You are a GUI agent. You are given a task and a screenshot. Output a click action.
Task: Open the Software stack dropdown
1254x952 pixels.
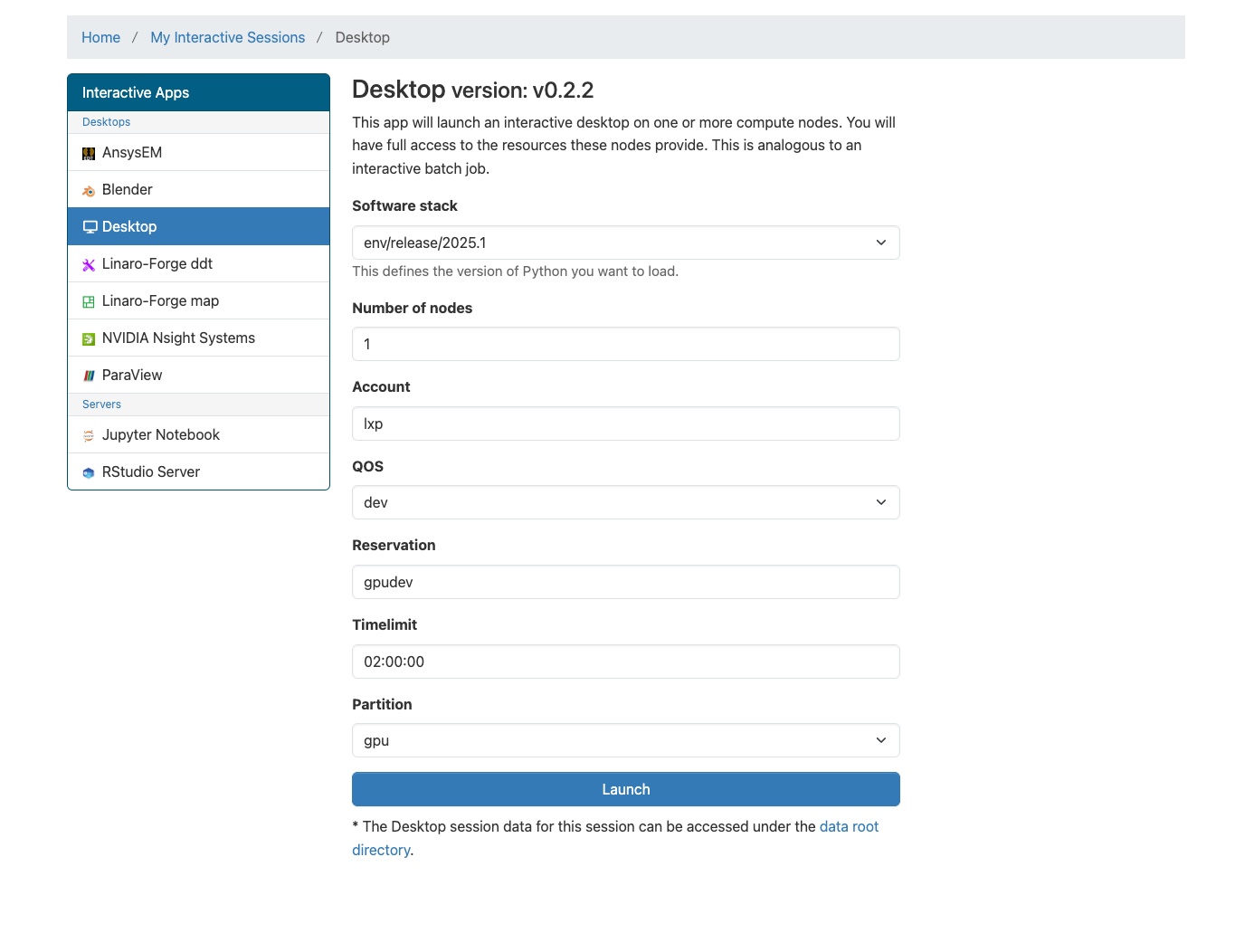click(625, 243)
